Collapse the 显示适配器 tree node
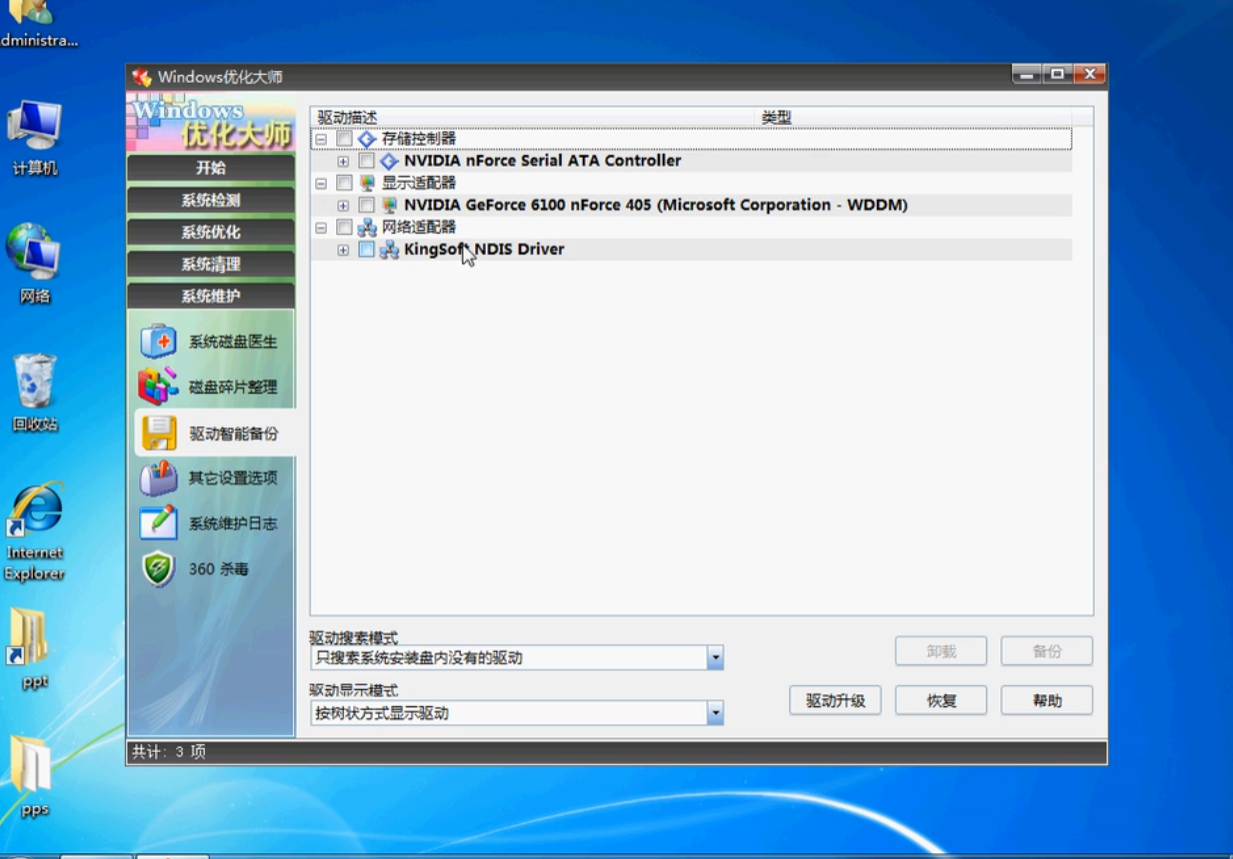 pos(321,184)
